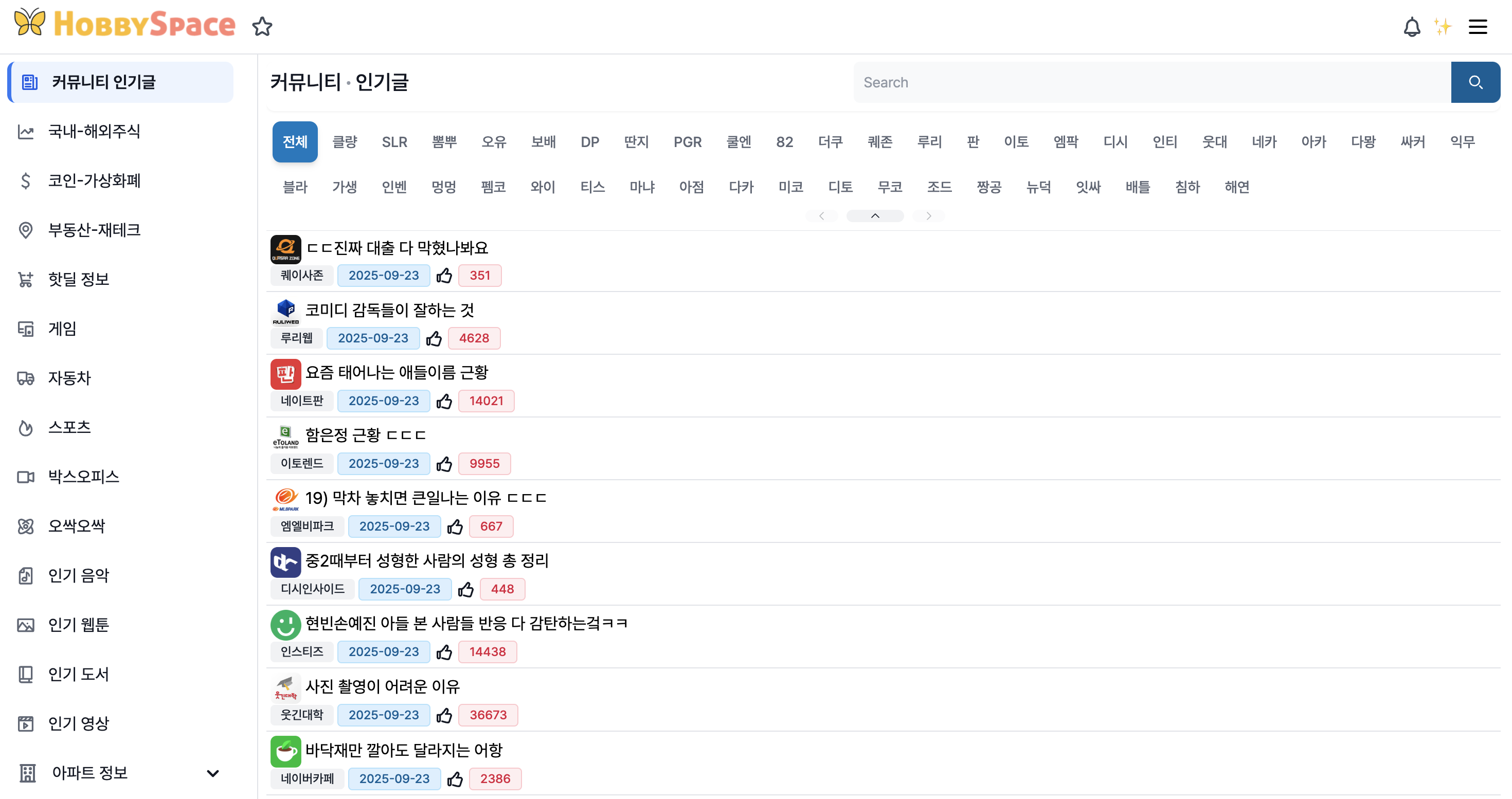Click the notification bell icon
Image resolution: width=1512 pixels, height=799 pixels.
(1411, 27)
